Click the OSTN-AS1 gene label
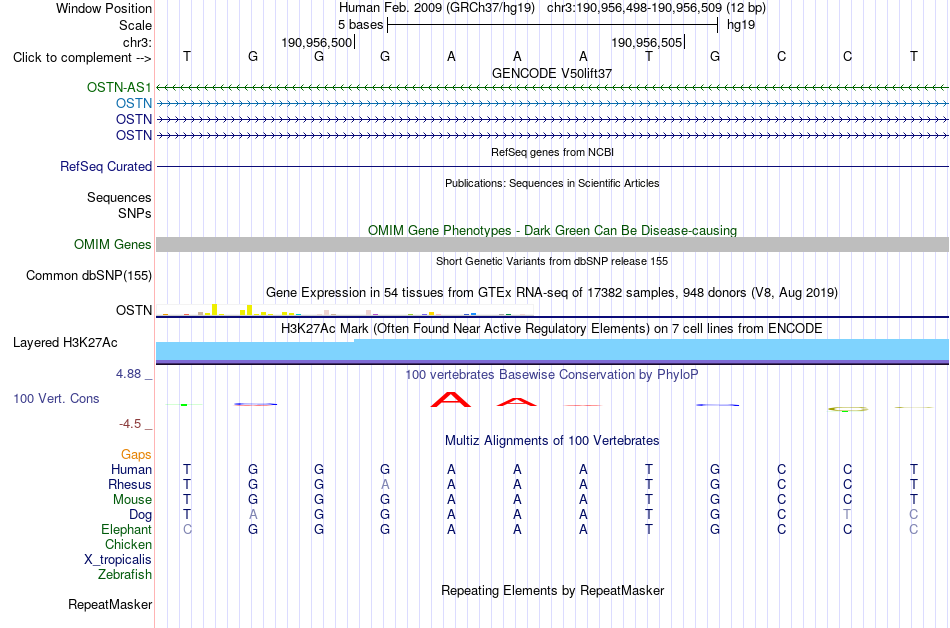The height and width of the screenshot is (628, 950). (119, 87)
